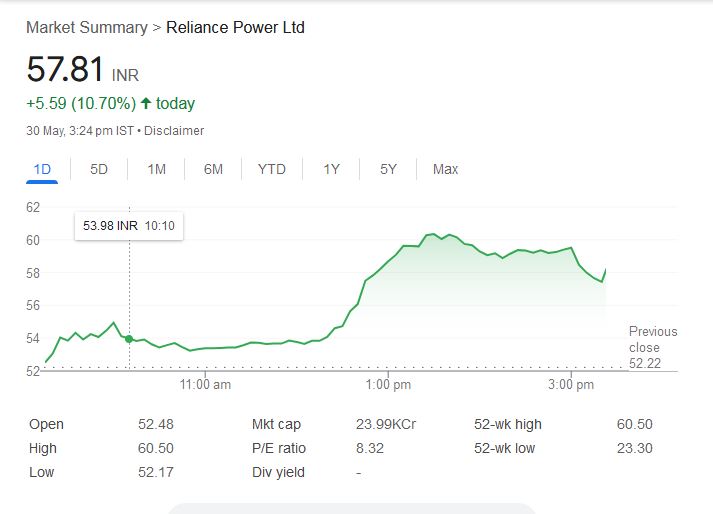Viewport: 713px width, 514px height.
Task: Click the P/E ratio value 8.32
Action: [x=370, y=448]
